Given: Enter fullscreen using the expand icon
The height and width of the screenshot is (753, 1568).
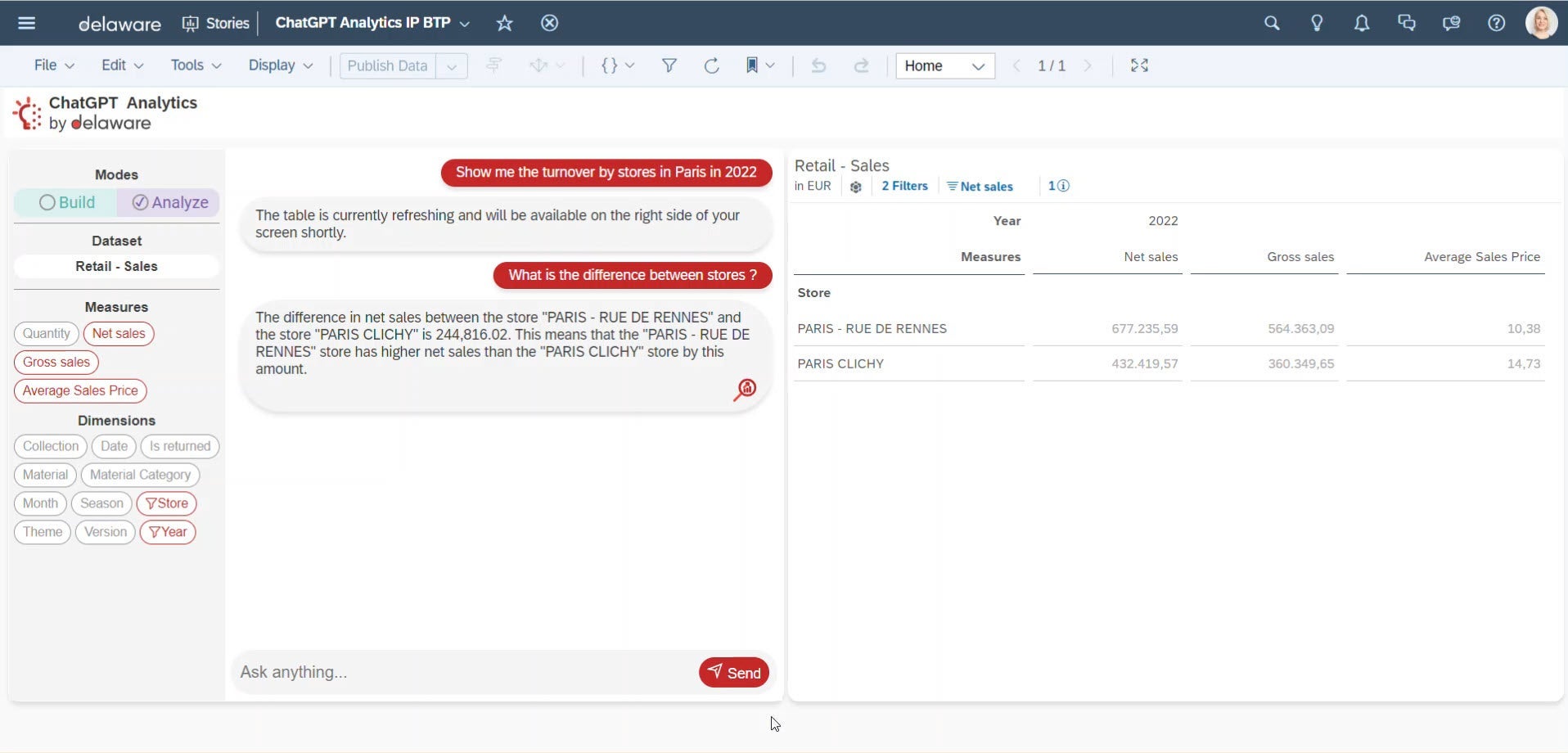Looking at the screenshot, I should (1139, 65).
